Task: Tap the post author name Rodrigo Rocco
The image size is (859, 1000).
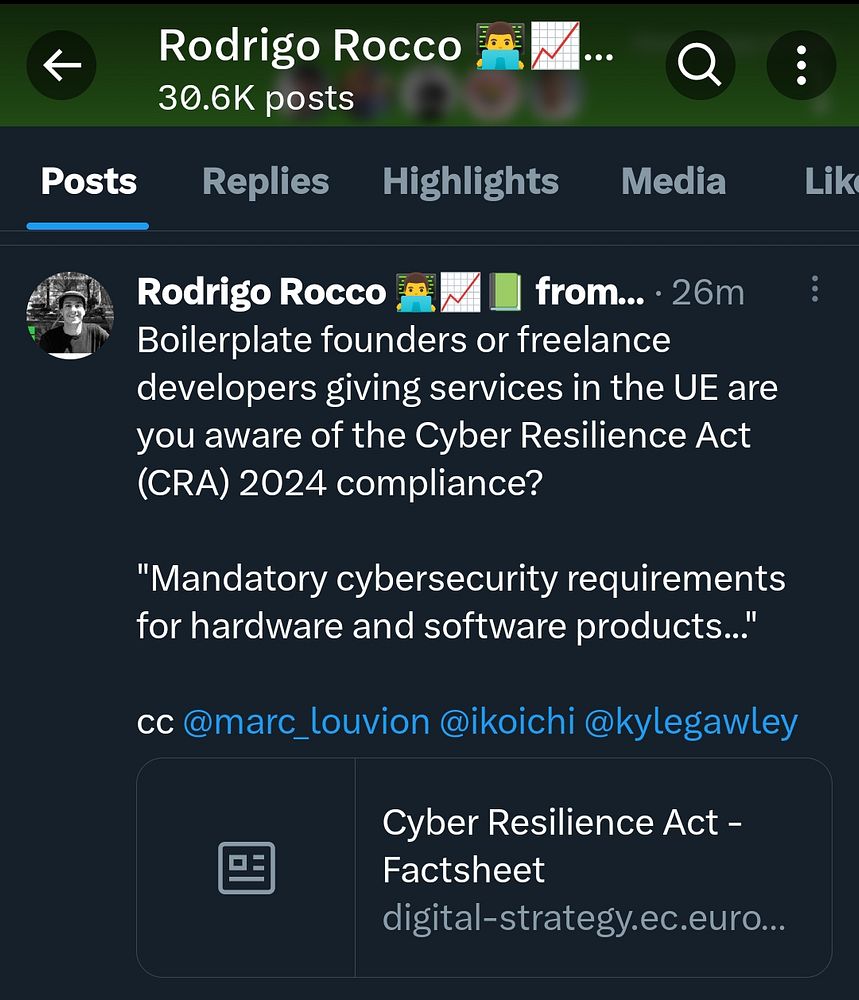Action: pos(261,292)
